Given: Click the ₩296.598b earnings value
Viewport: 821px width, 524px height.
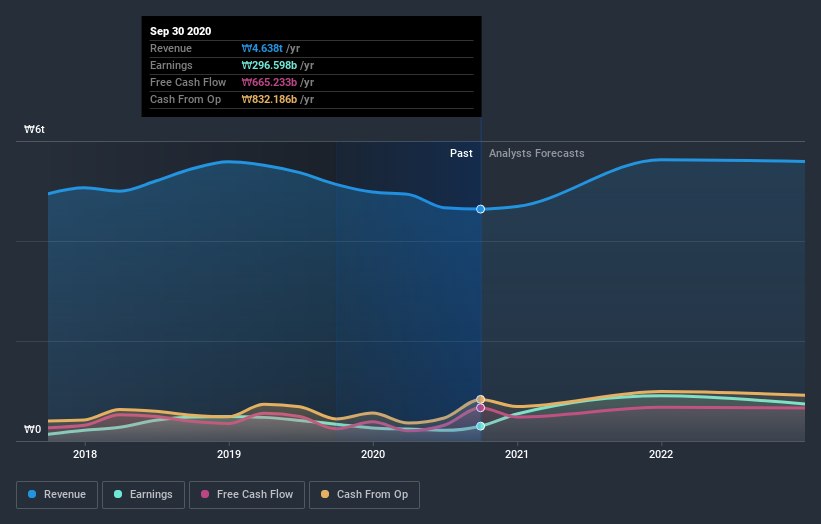Looking at the screenshot, I should pos(269,65).
